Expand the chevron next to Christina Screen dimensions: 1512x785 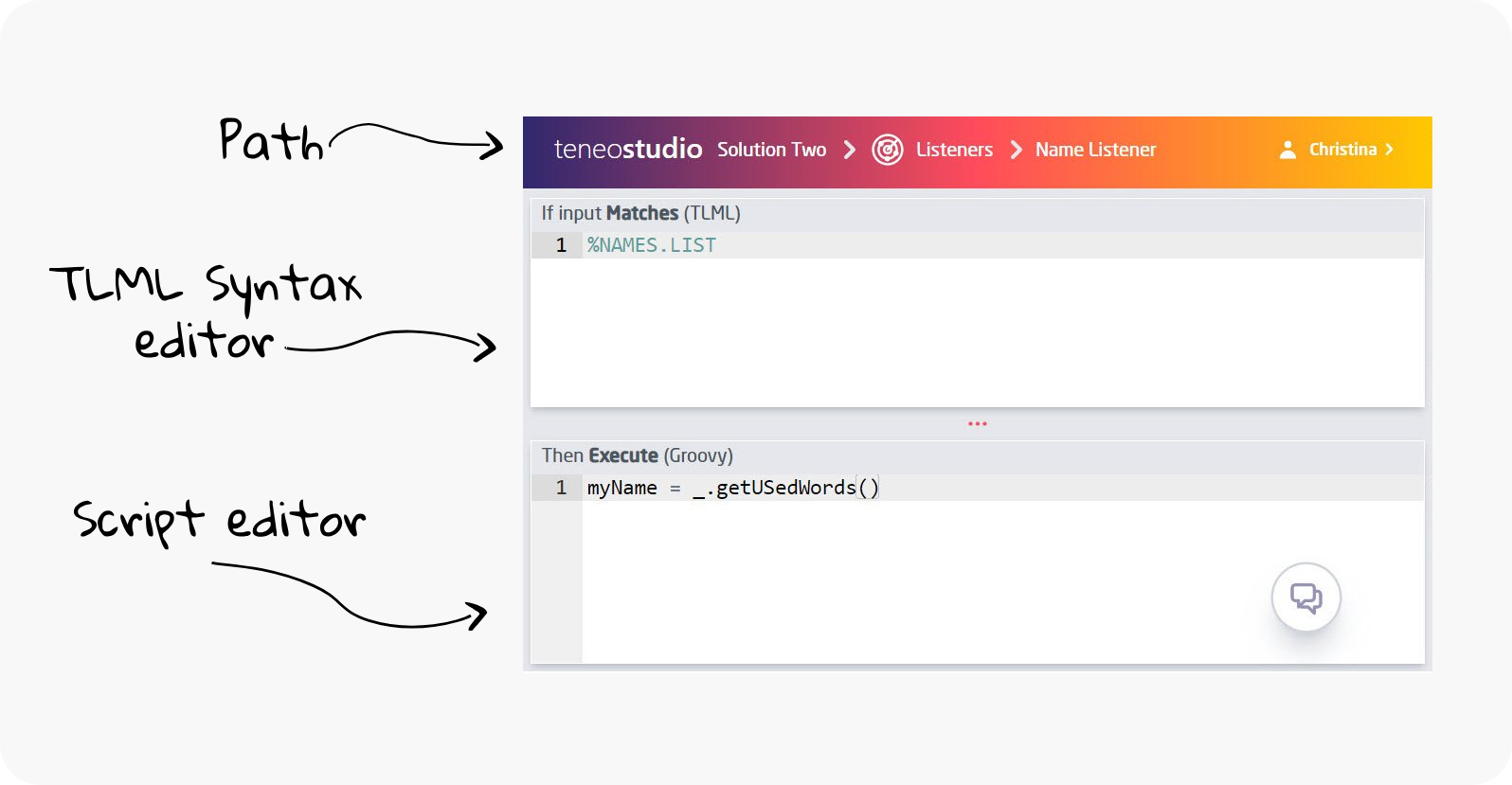point(1390,150)
